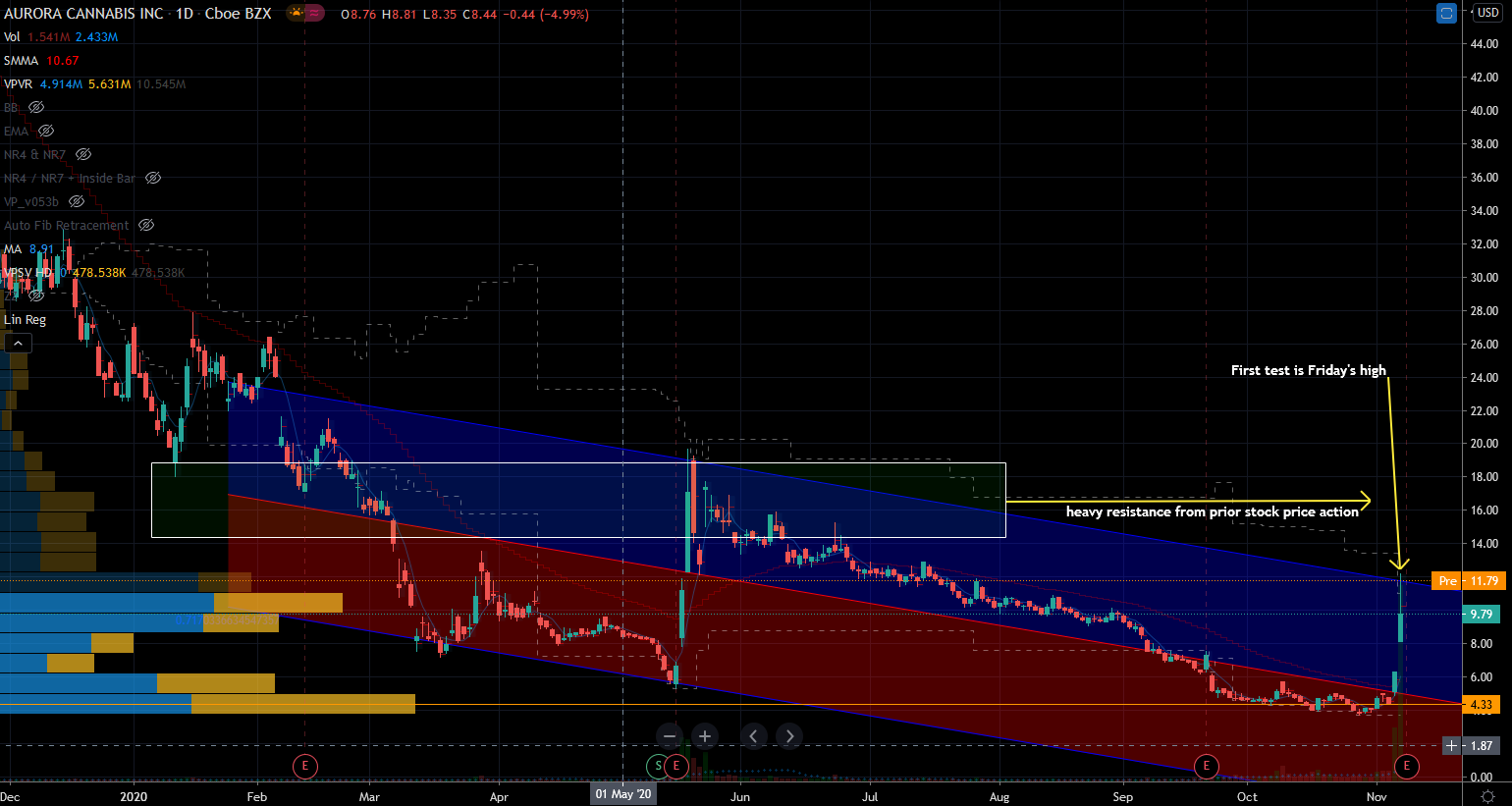Click the earnings E marker near November
Viewport: 1512px width, 806px height.
[x=1406, y=766]
